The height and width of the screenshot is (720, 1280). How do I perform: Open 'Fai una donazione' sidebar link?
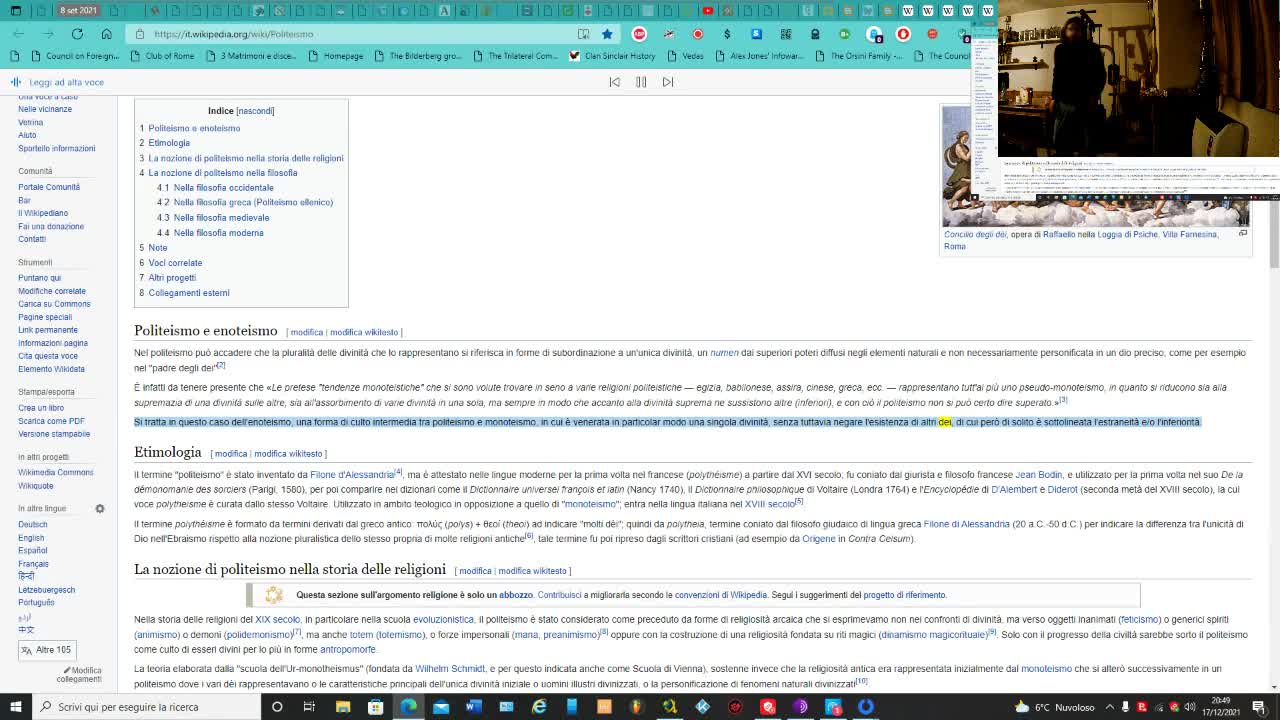[x=51, y=226]
